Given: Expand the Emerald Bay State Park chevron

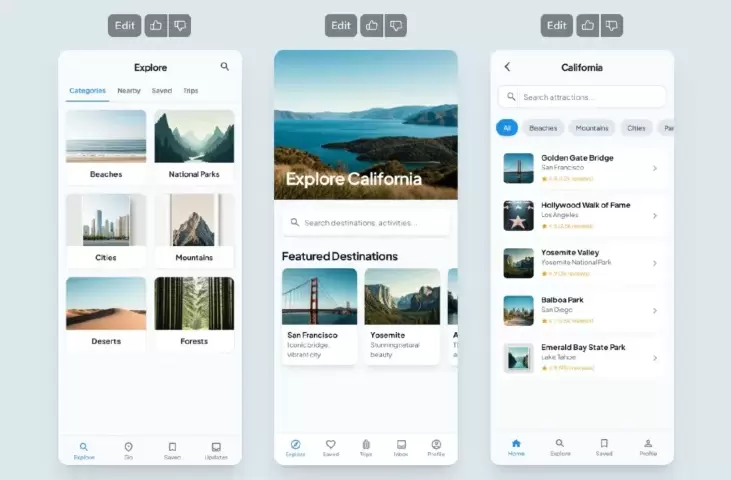Looking at the screenshot, I should [655, 358].
